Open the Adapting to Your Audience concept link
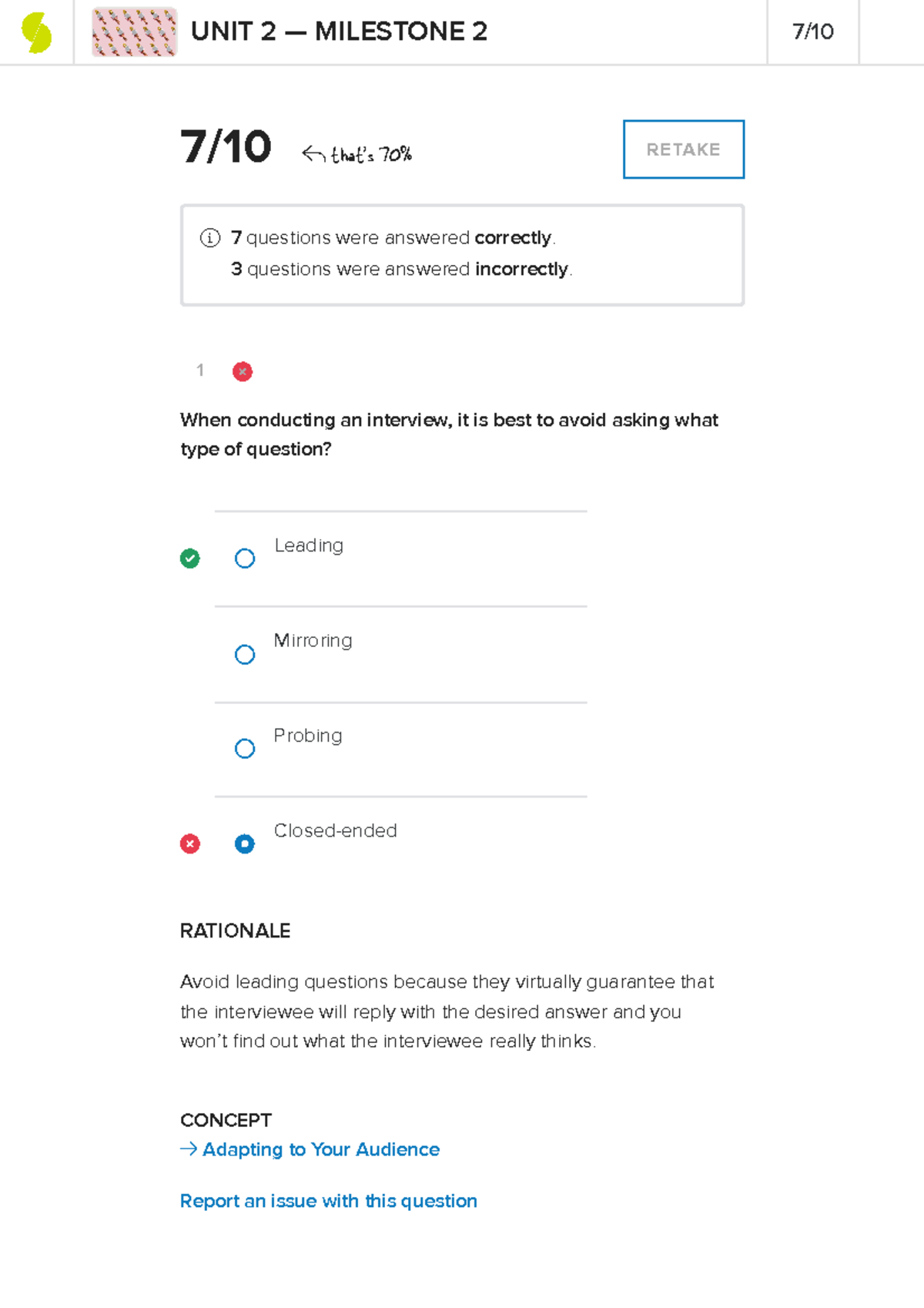 pyautogui.click(x=320, y=1149)
